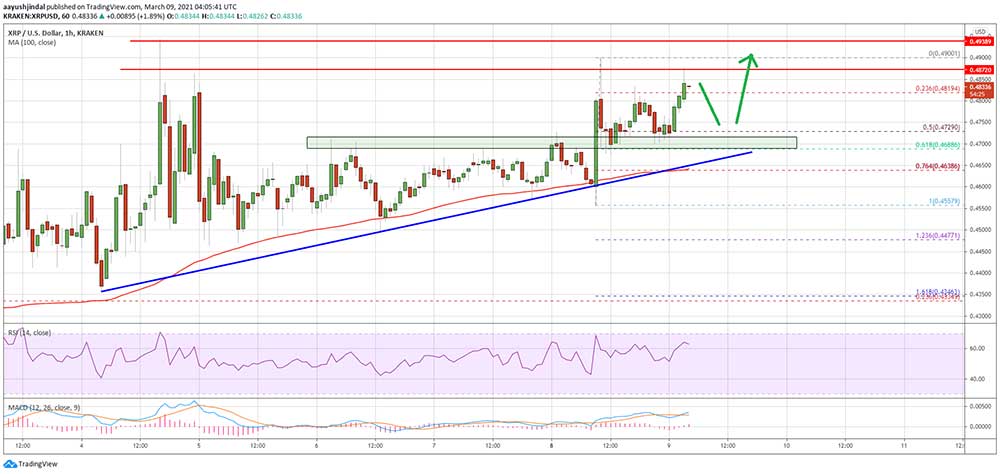The image size is (1000, 474).
Task: Click the aayushjindal author name in the header
Action: point(25,5)
